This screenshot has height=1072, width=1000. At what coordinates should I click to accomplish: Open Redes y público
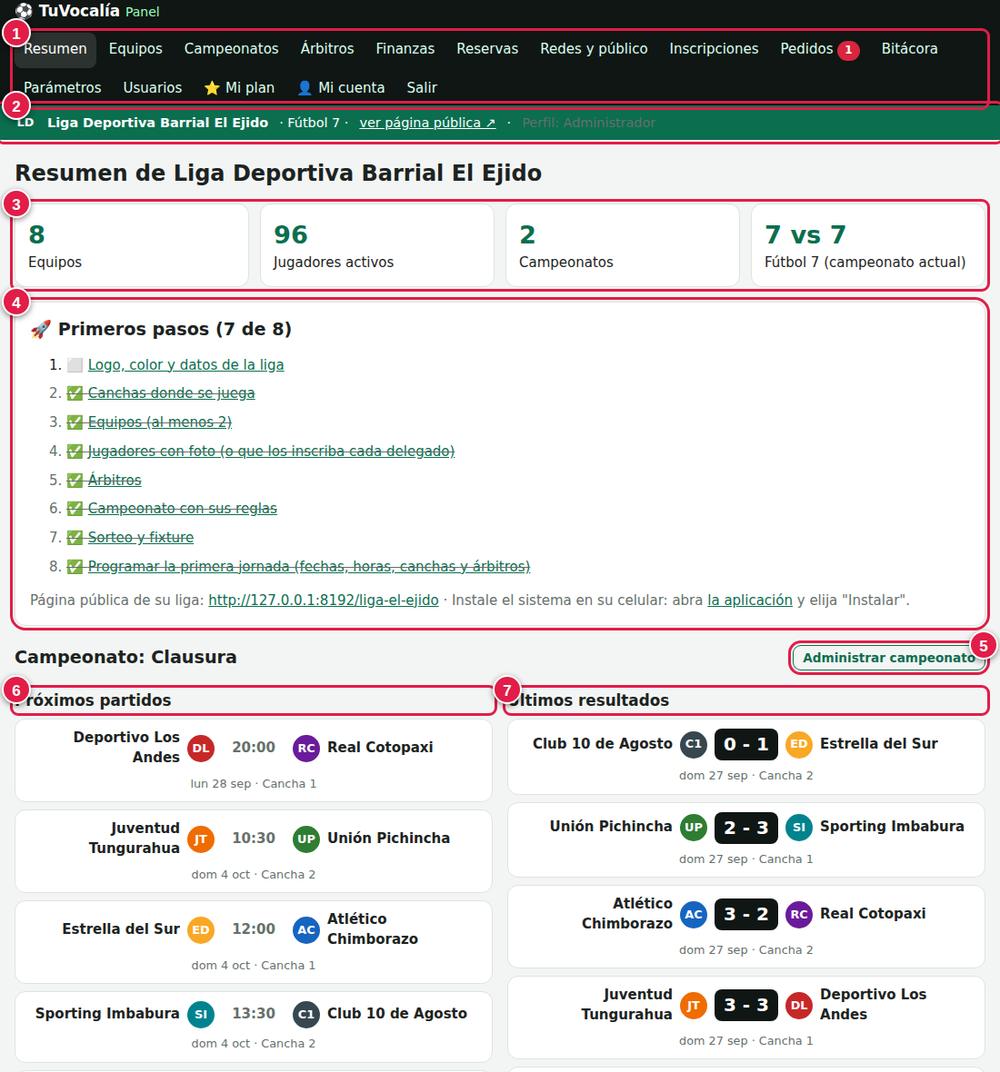pos(594,49)
